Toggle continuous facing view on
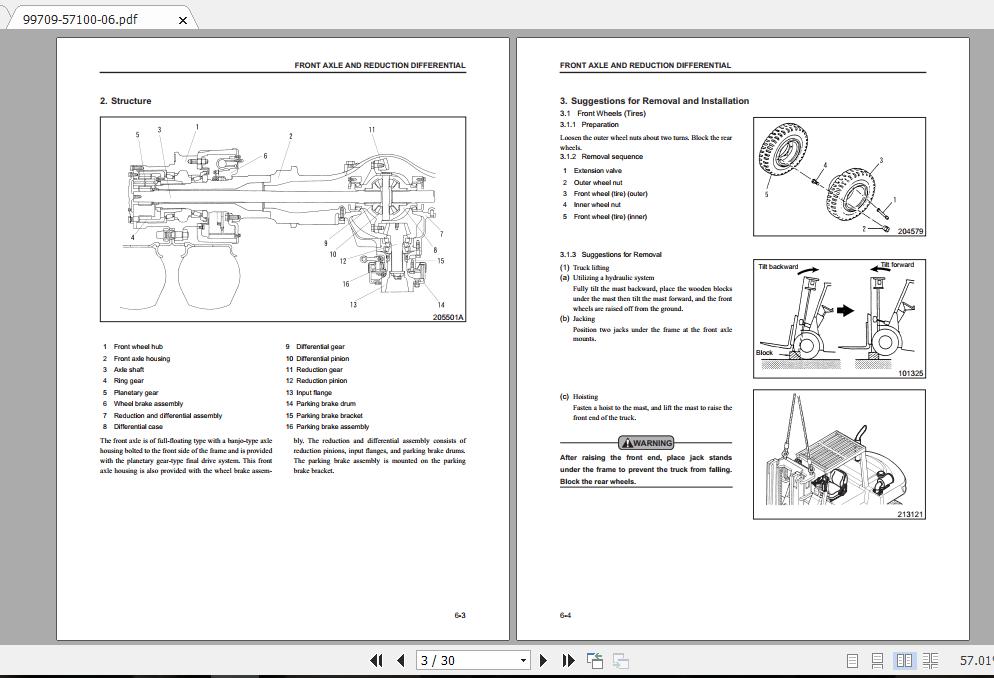Image resolution: width=994 pixels, height=678 pixels. pyautogui.click(x=930, y=661)
